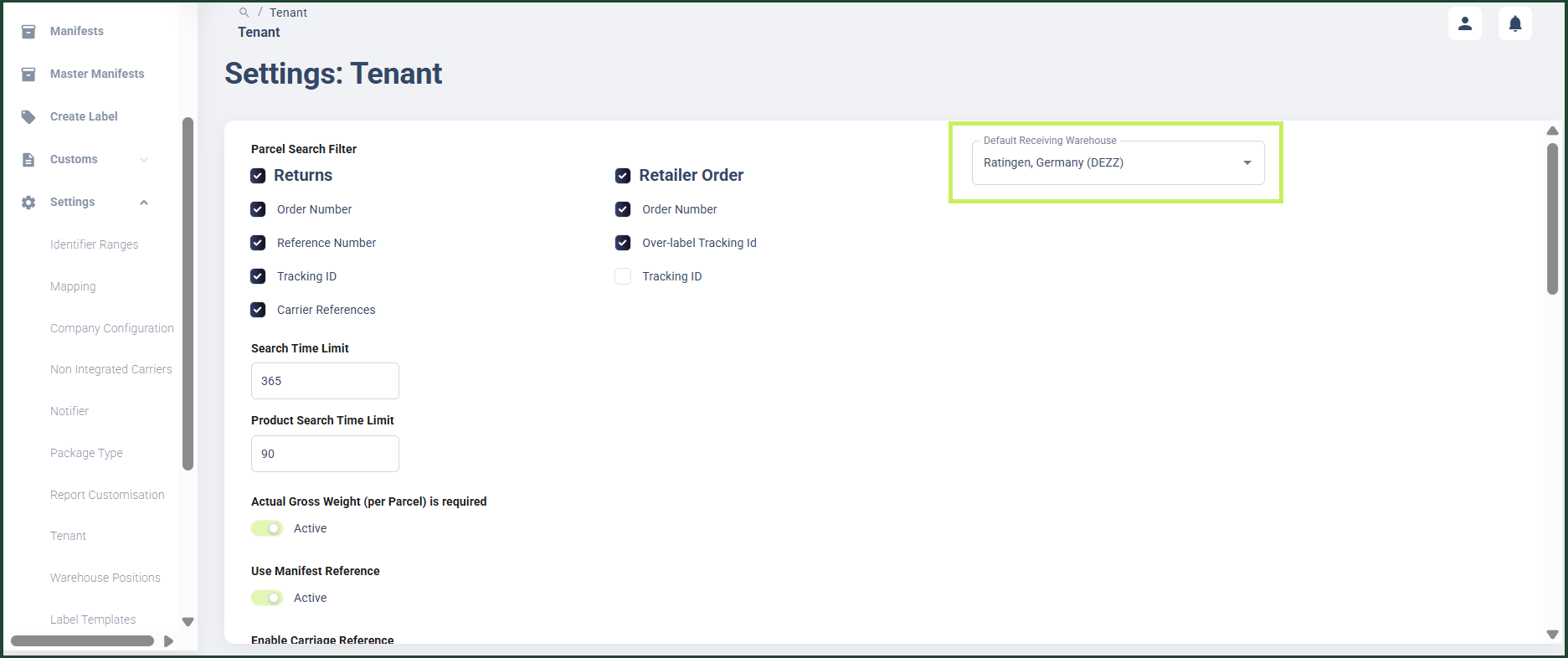Viewport: 1568px width, 658px height.
Task: Click main panel scroll up arrow
Action: 1552,131
